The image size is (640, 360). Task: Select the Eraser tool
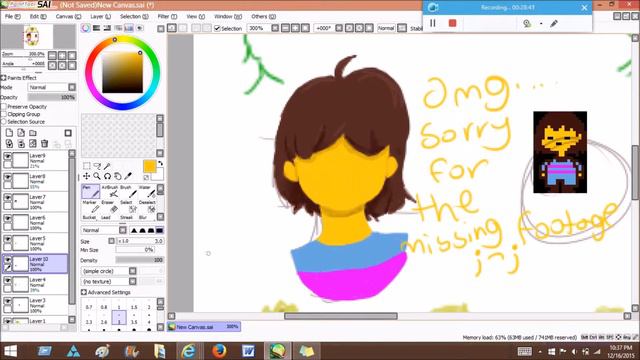click(x=109, y=207)
